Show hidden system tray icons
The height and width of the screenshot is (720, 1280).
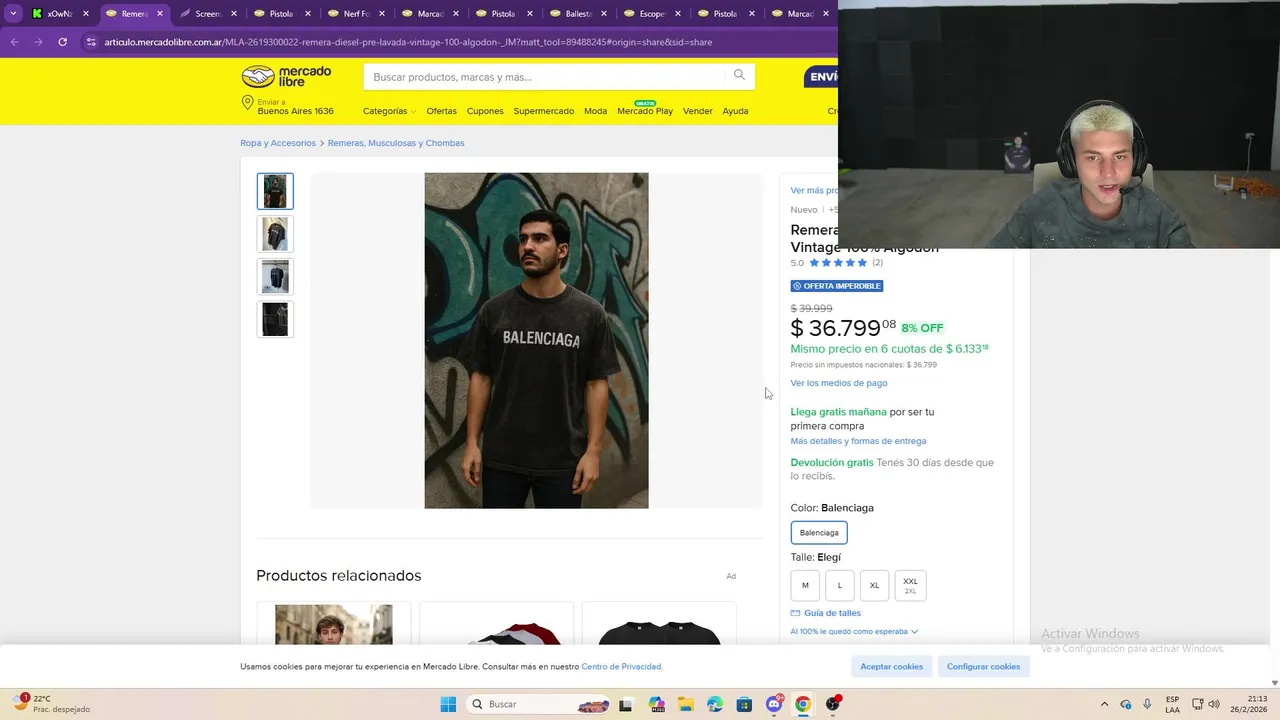pos(1104,704)
